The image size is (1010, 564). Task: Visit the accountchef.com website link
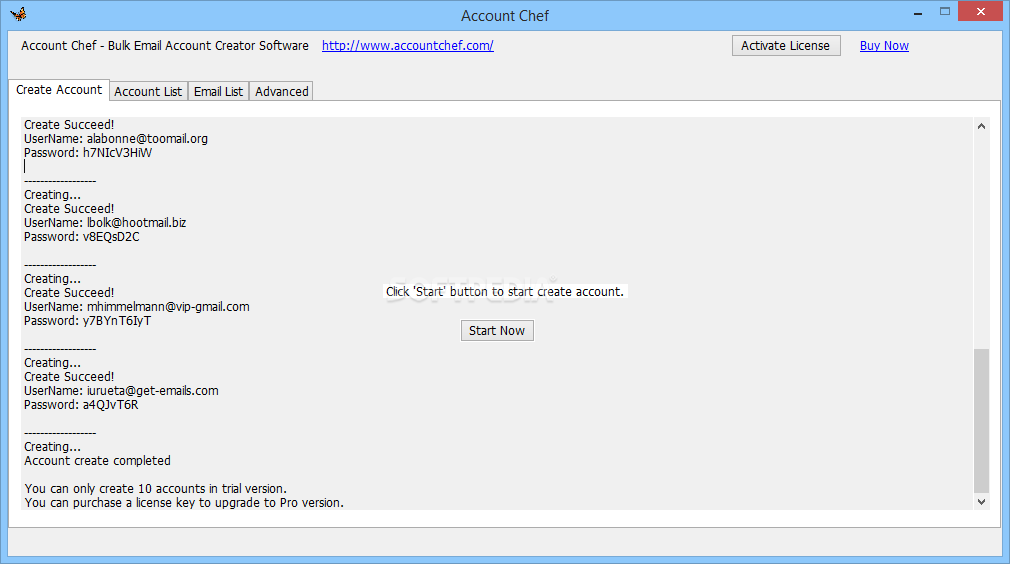click(408, 46)
